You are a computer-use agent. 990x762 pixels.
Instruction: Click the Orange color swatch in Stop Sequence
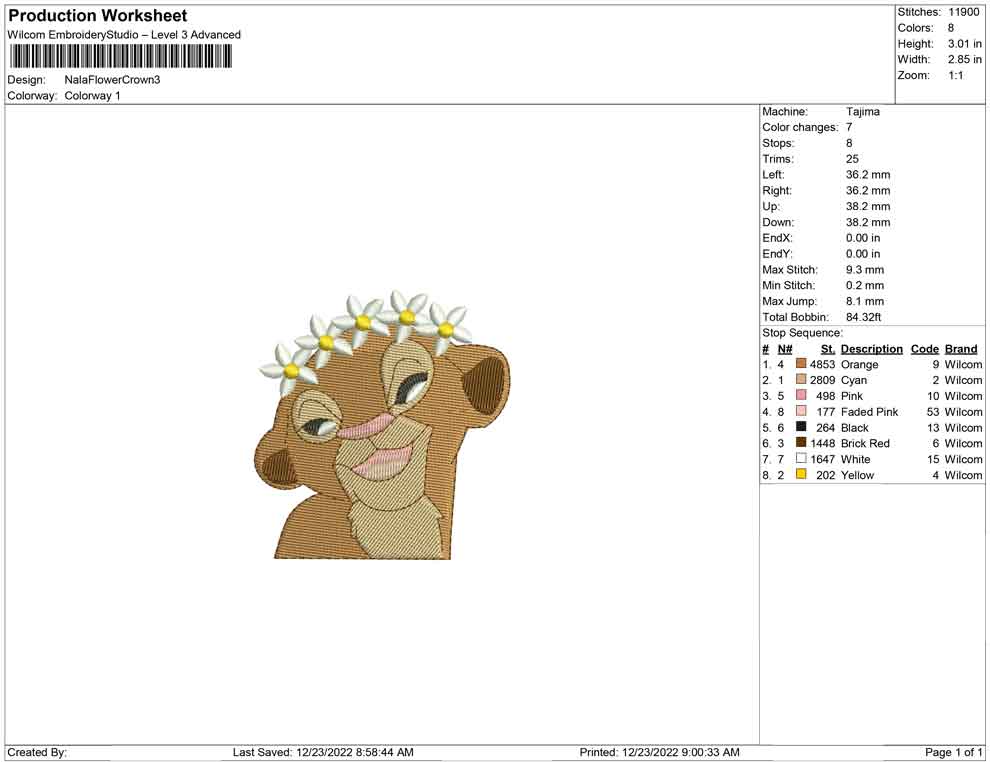pos(799,364)
